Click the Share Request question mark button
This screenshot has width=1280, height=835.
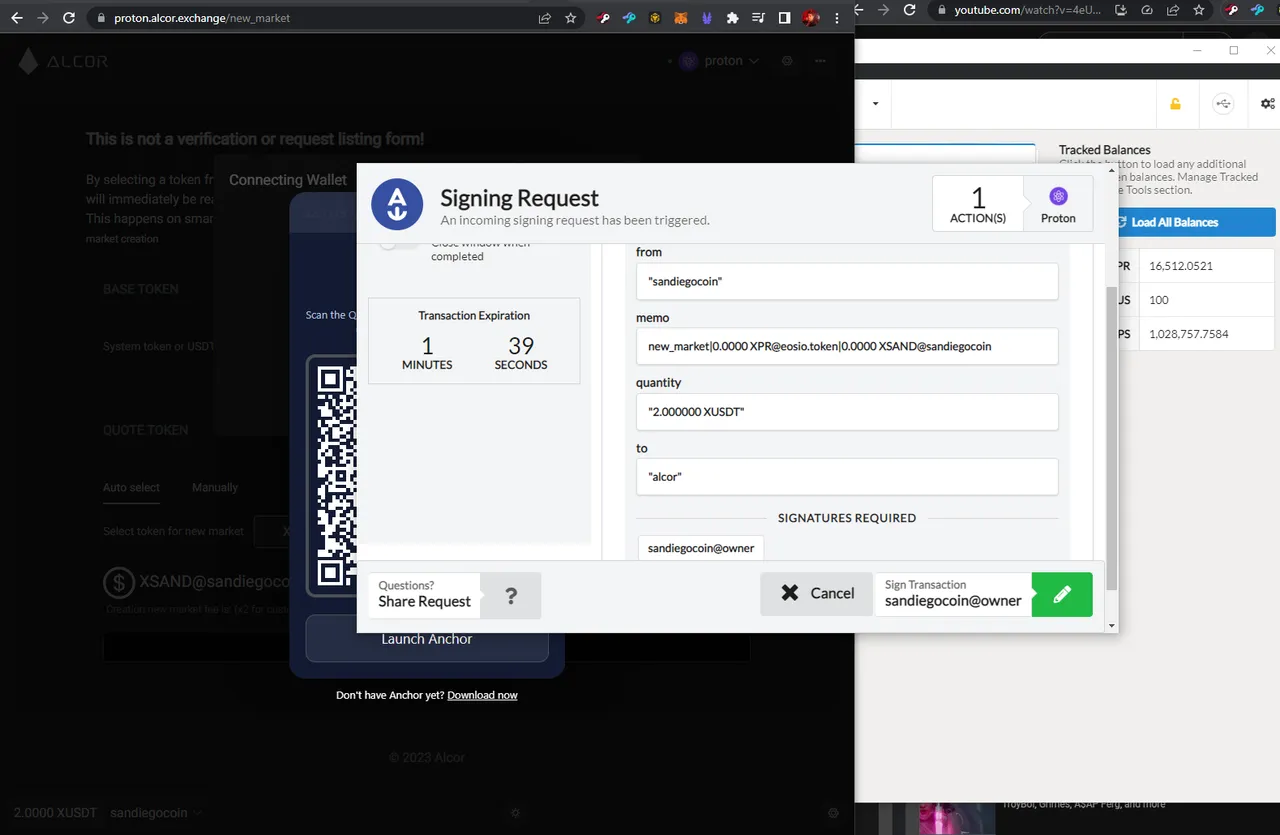point(511,596)
